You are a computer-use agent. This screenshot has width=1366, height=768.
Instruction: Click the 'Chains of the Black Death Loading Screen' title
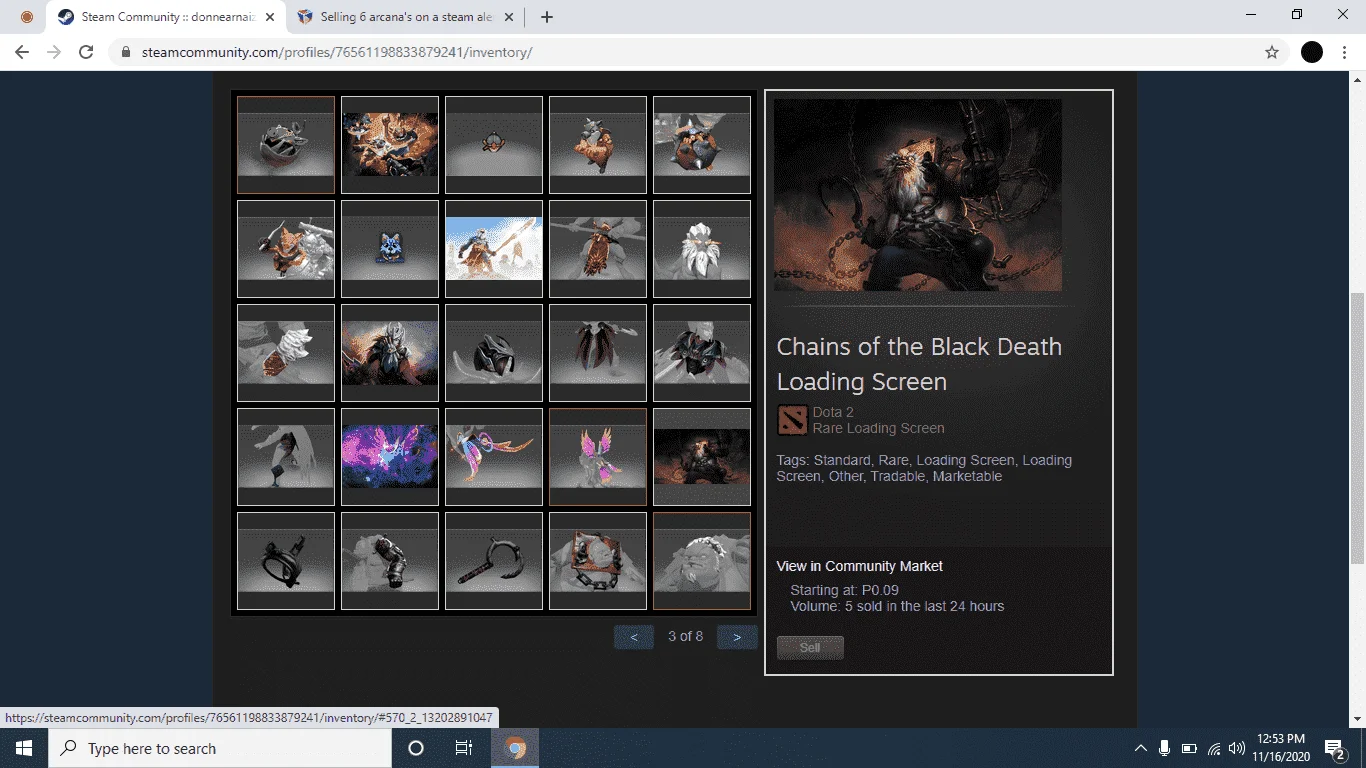pos(919,364)
